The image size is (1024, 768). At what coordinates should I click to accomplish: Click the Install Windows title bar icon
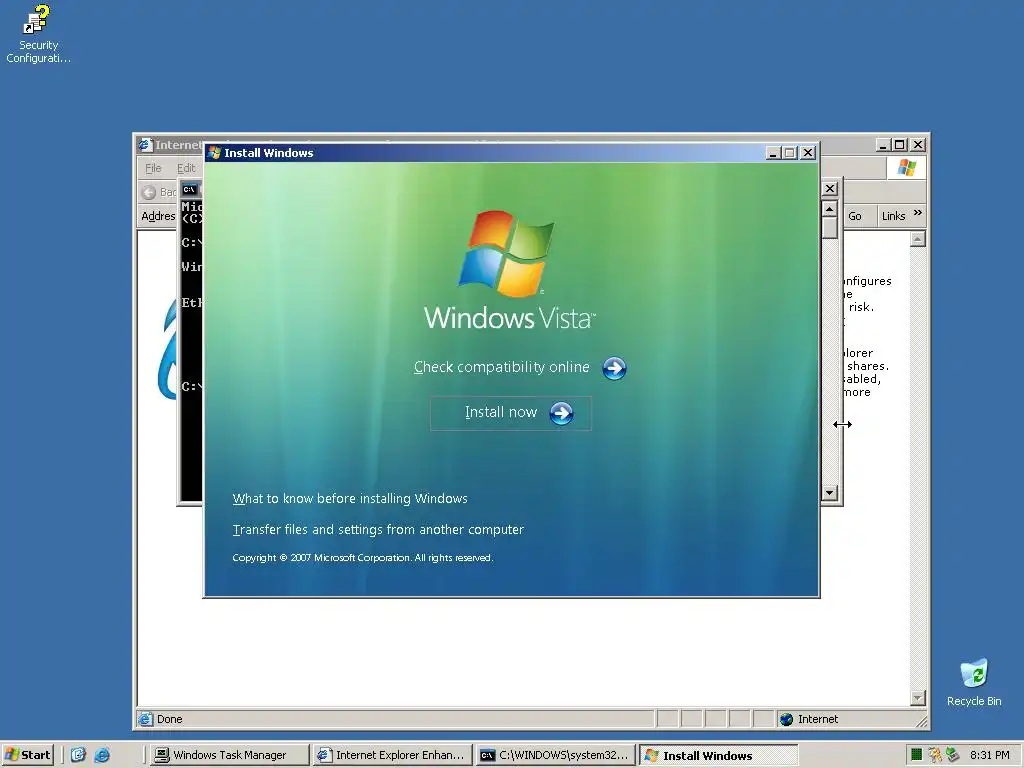pyautogui.click(x=214, y=153)
